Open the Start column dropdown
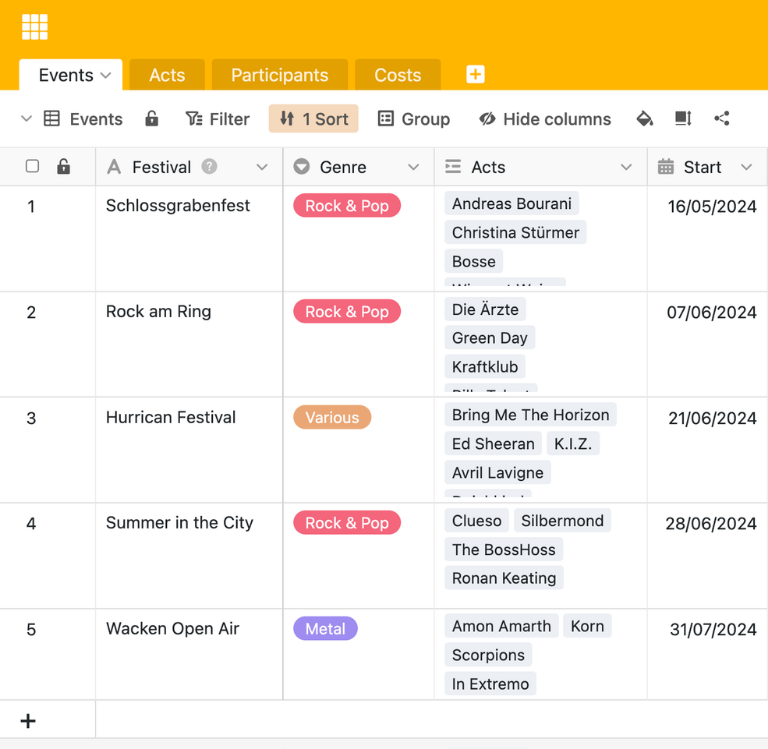Screen dimensions: 768x749 pyautogui.click(x=746, y=167)
